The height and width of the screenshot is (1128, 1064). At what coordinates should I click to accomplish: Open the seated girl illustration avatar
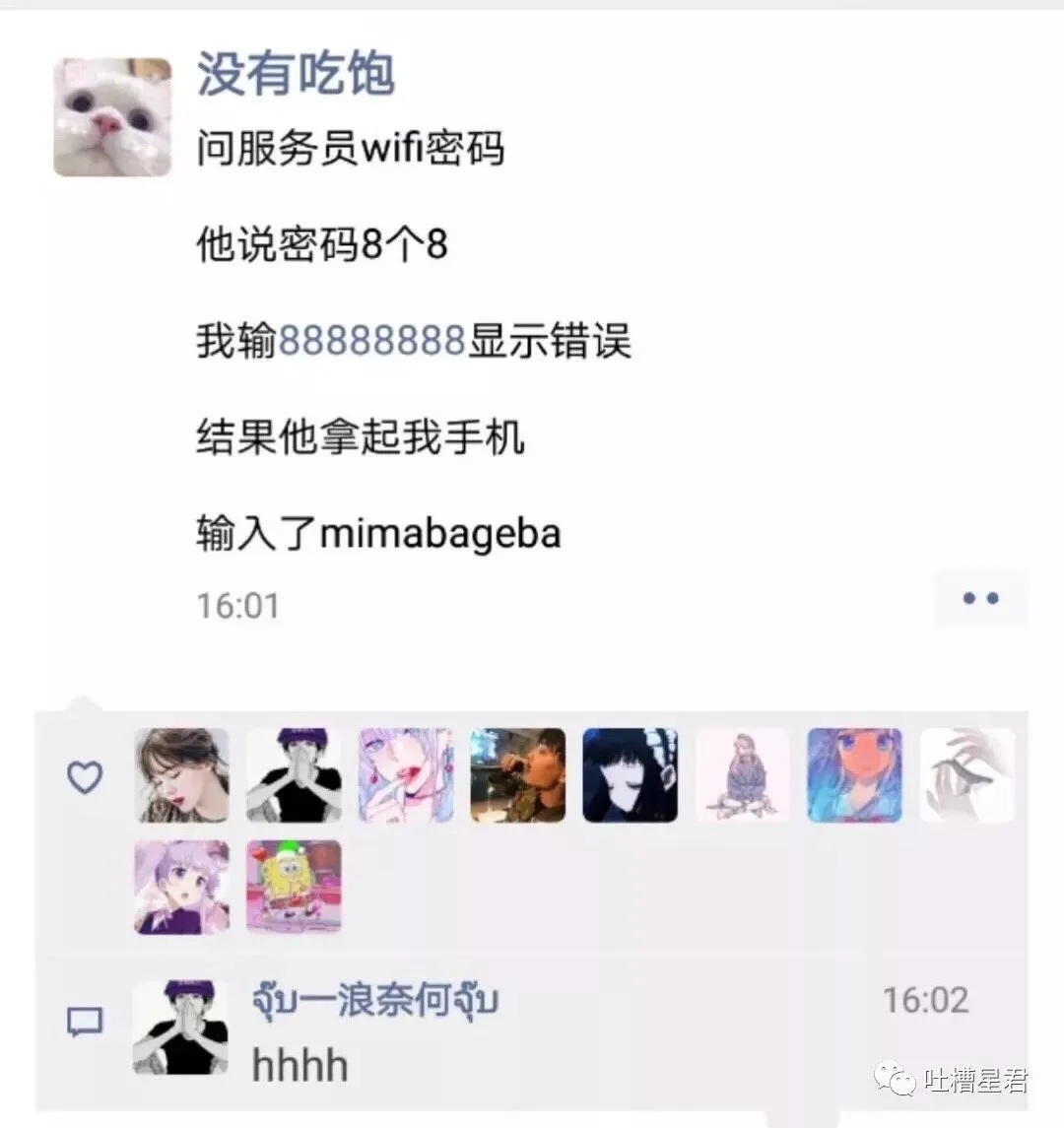743,774
